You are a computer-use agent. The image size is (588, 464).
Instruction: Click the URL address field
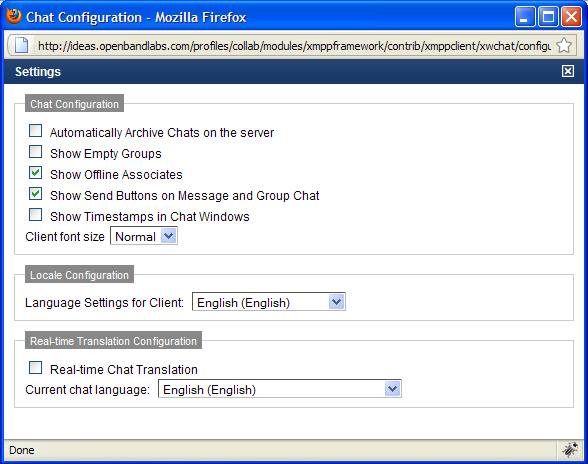click(294, 46)
